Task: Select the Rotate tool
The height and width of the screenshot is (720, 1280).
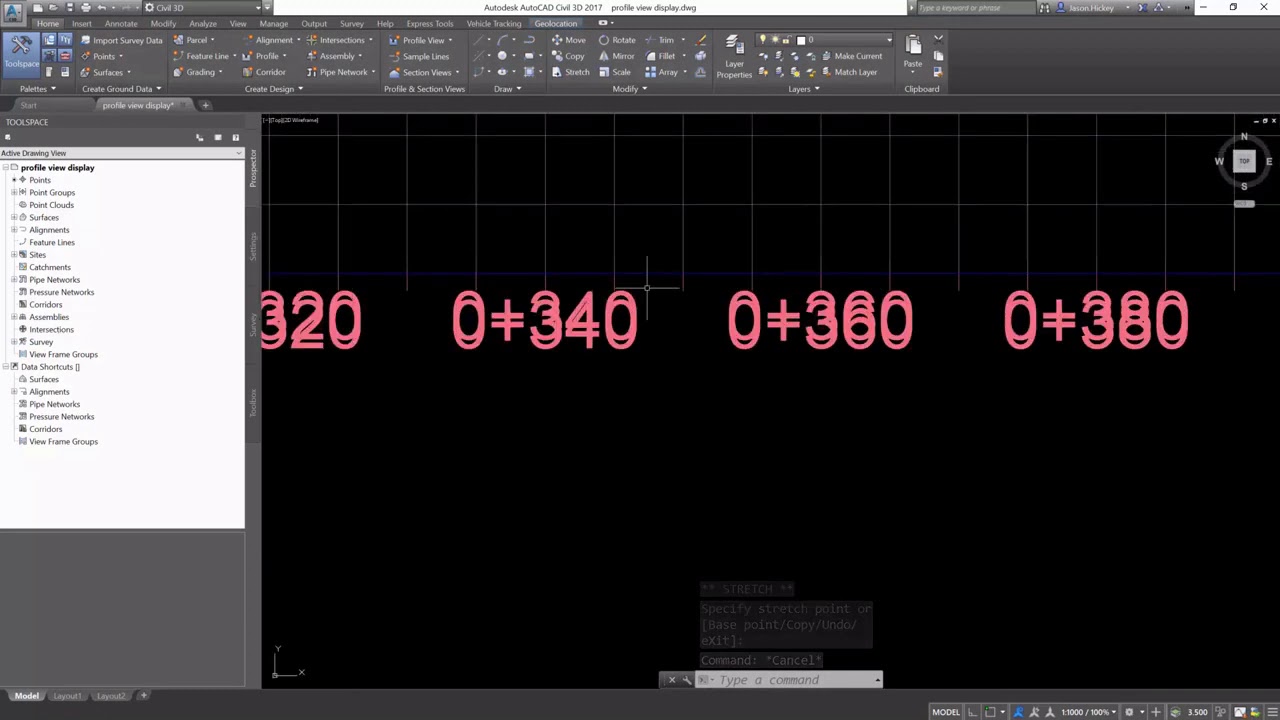Action: click(617, 40)
